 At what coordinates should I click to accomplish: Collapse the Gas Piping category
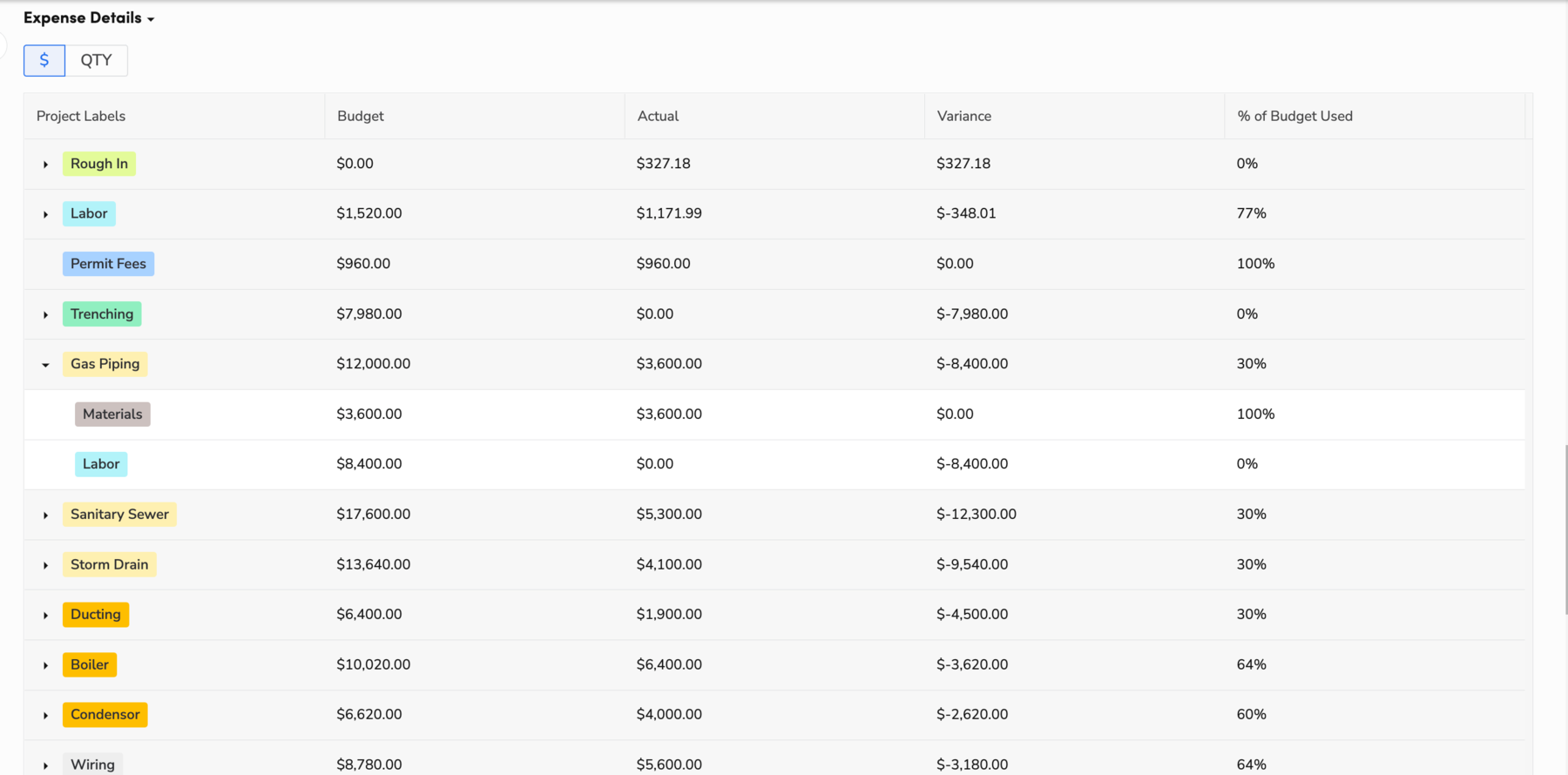44,364
